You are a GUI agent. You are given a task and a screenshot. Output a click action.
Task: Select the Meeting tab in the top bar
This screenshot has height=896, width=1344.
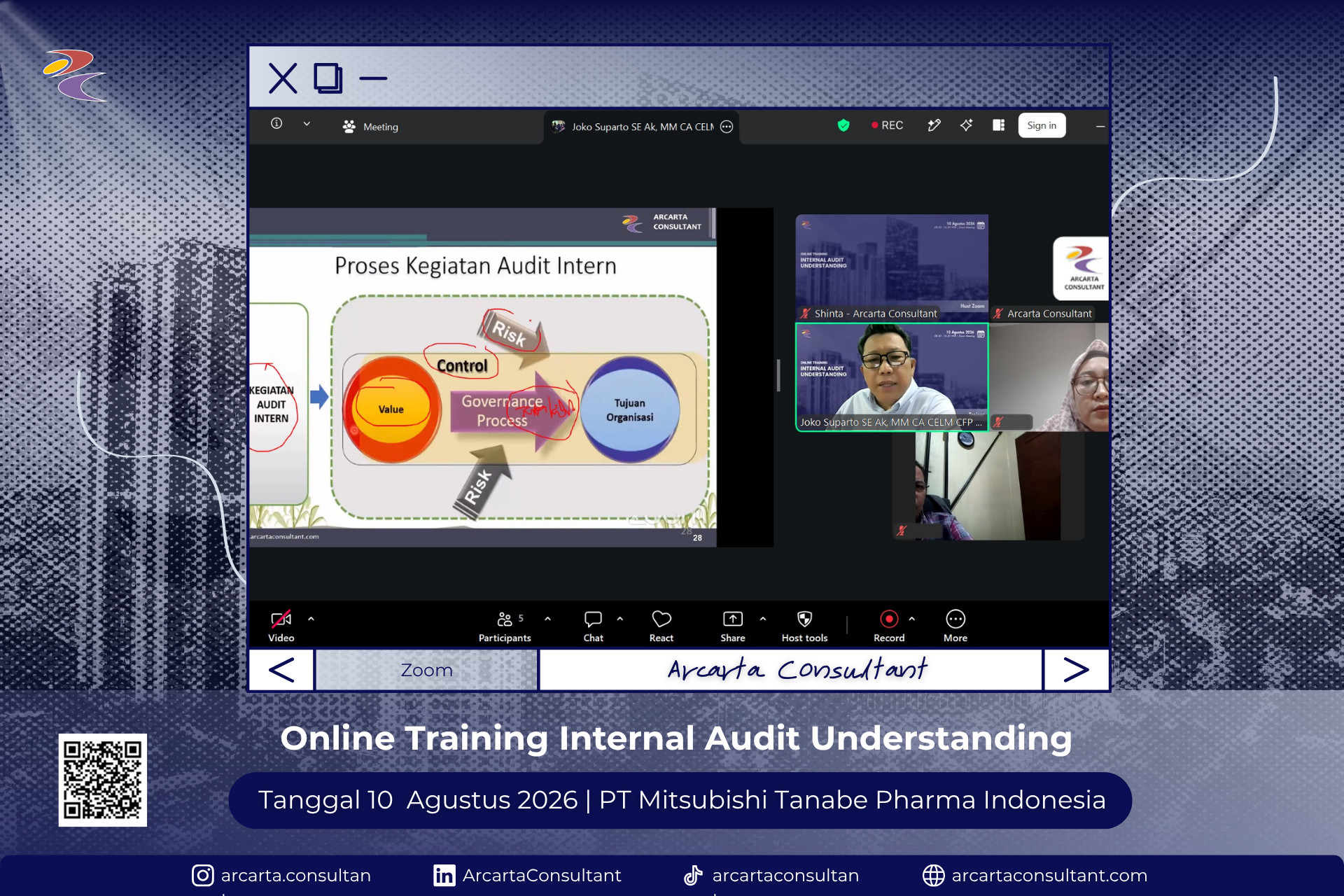point(370,127)
